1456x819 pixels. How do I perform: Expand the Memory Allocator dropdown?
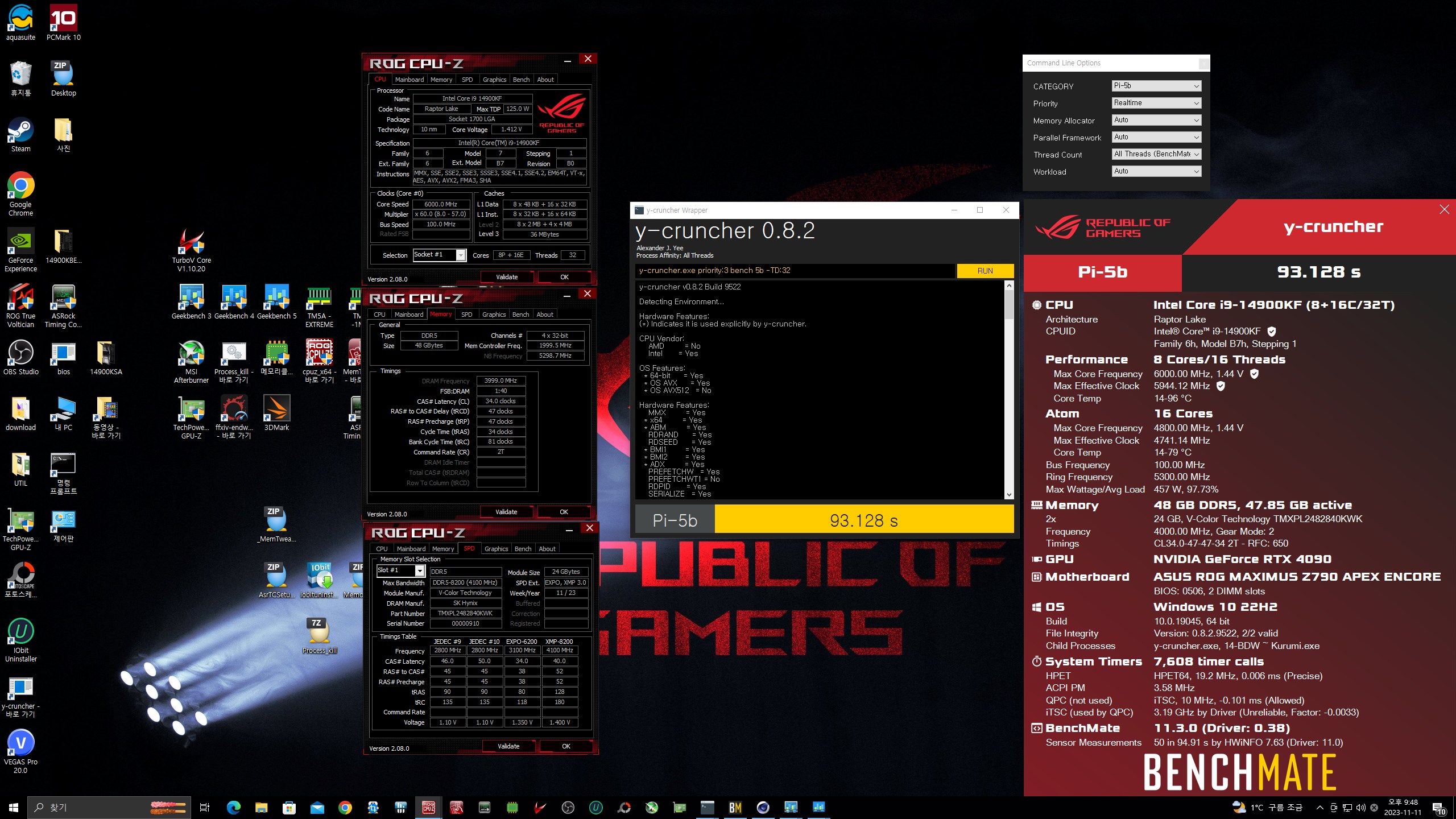coord(1156,120)
